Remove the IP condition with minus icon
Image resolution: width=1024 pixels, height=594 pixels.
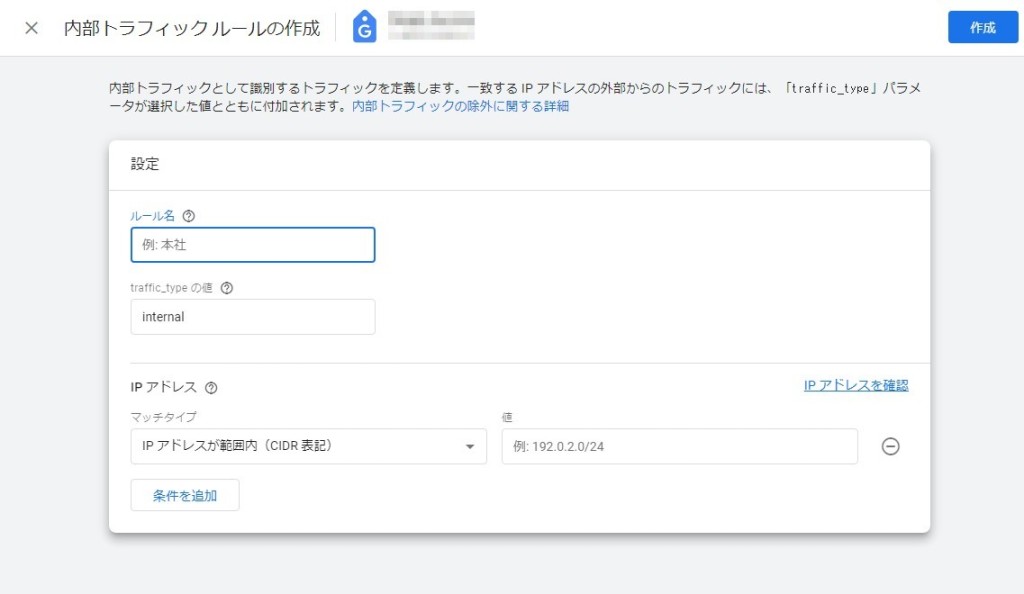[890, 447]
